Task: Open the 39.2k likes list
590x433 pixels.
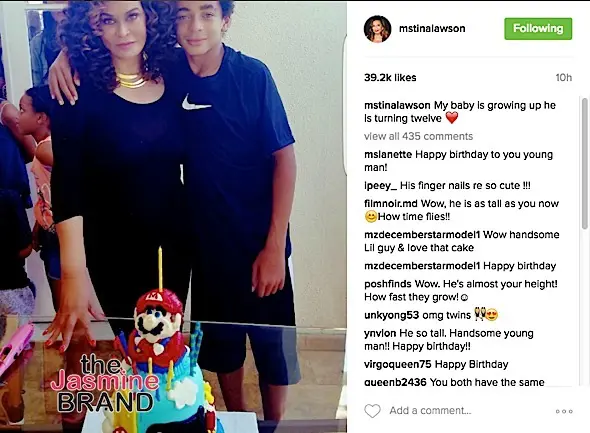Action: click(390, 77)
